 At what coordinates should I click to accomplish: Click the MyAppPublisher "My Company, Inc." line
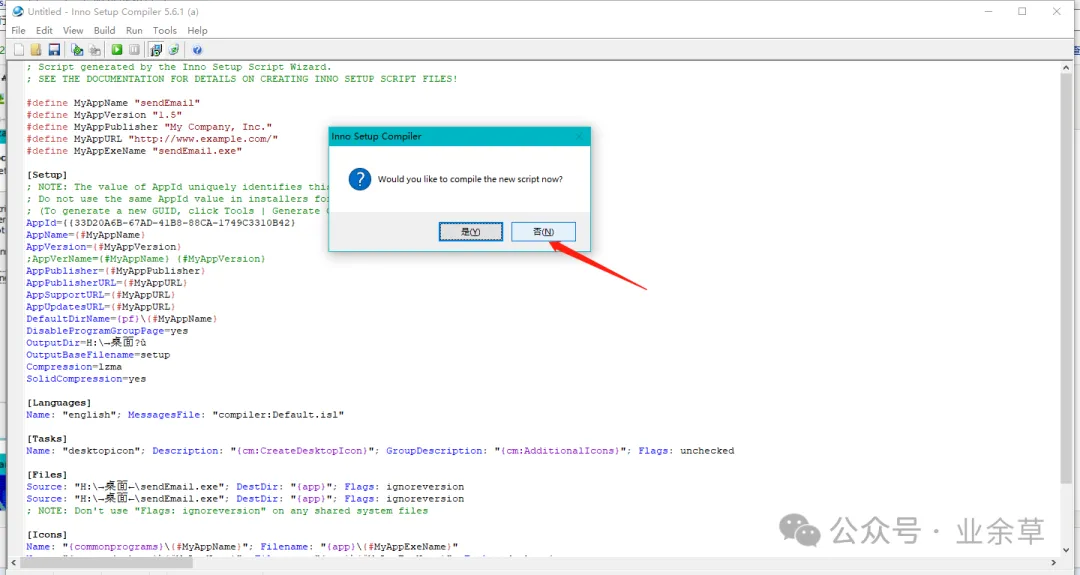(149, 127)
